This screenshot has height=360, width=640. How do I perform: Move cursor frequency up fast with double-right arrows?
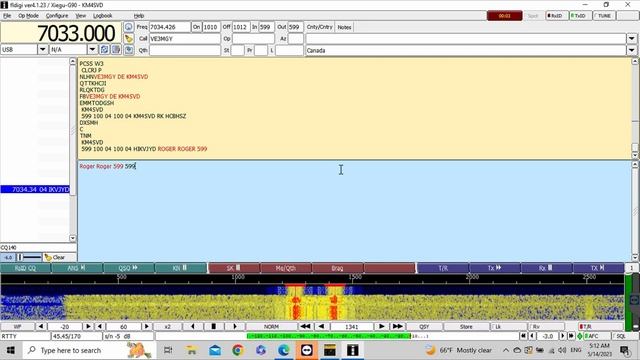tap(397, 327)
